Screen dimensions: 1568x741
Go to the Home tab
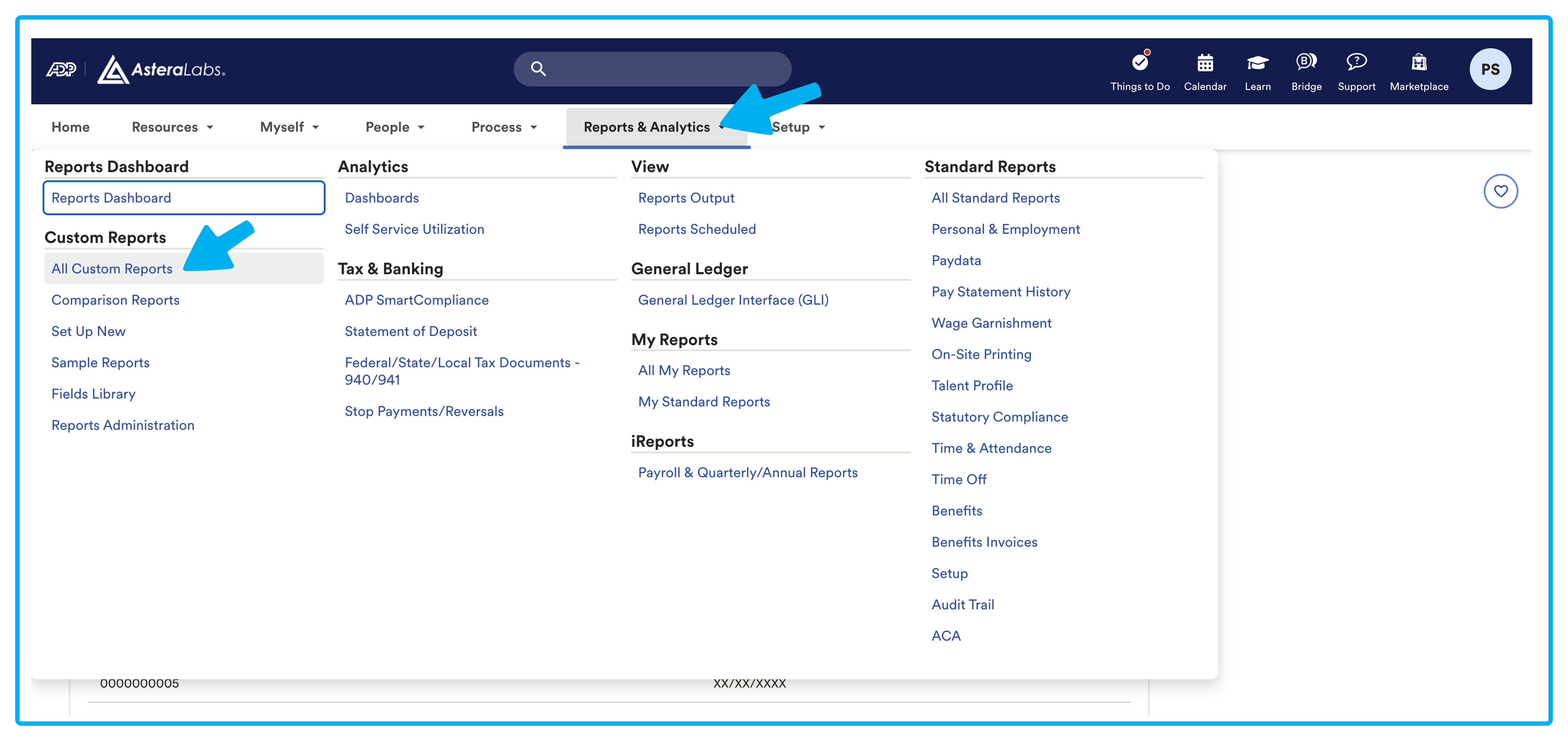pyautogui.click(x=70, y=127)
